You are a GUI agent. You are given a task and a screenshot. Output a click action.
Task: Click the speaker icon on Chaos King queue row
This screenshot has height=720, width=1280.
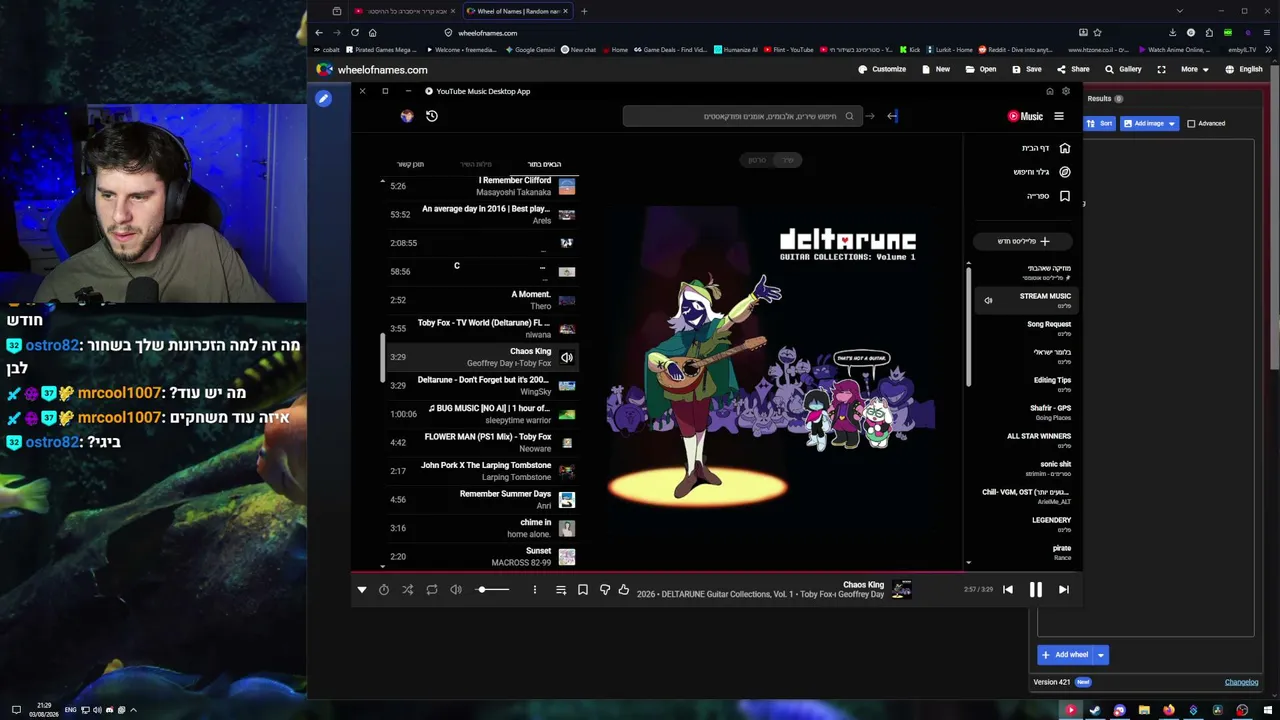coord(567,357)
